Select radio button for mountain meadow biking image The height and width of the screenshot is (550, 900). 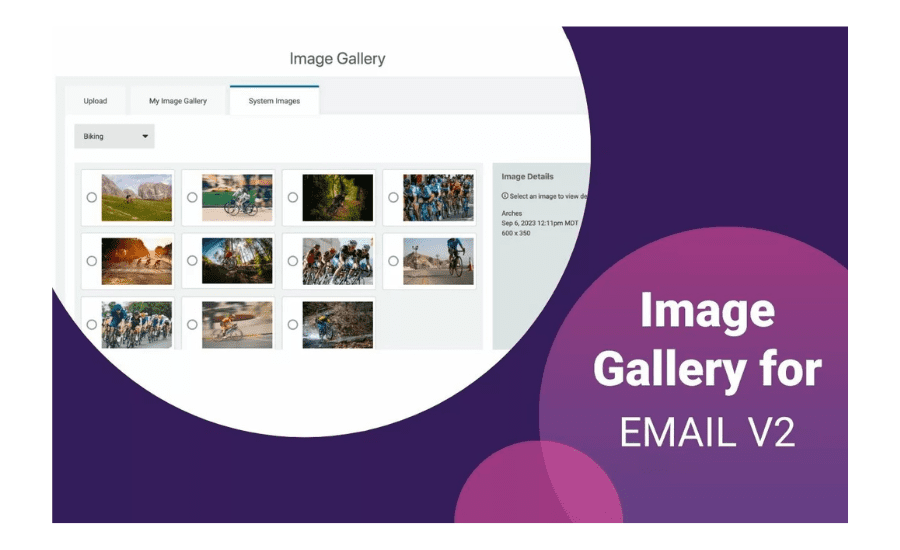pyautogui.click(x=92, y=197)
